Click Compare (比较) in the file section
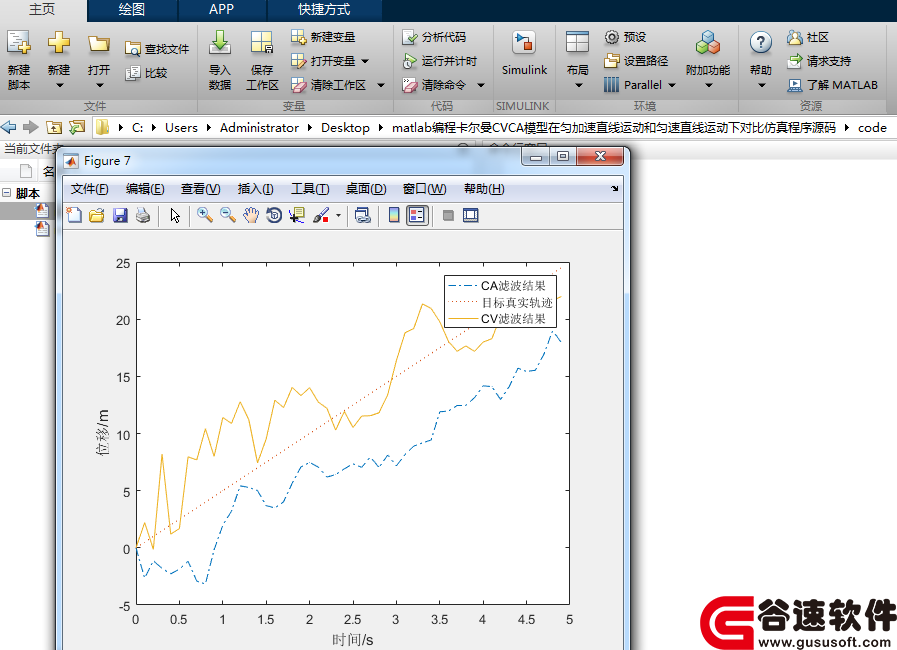 (x=146, y=73)
